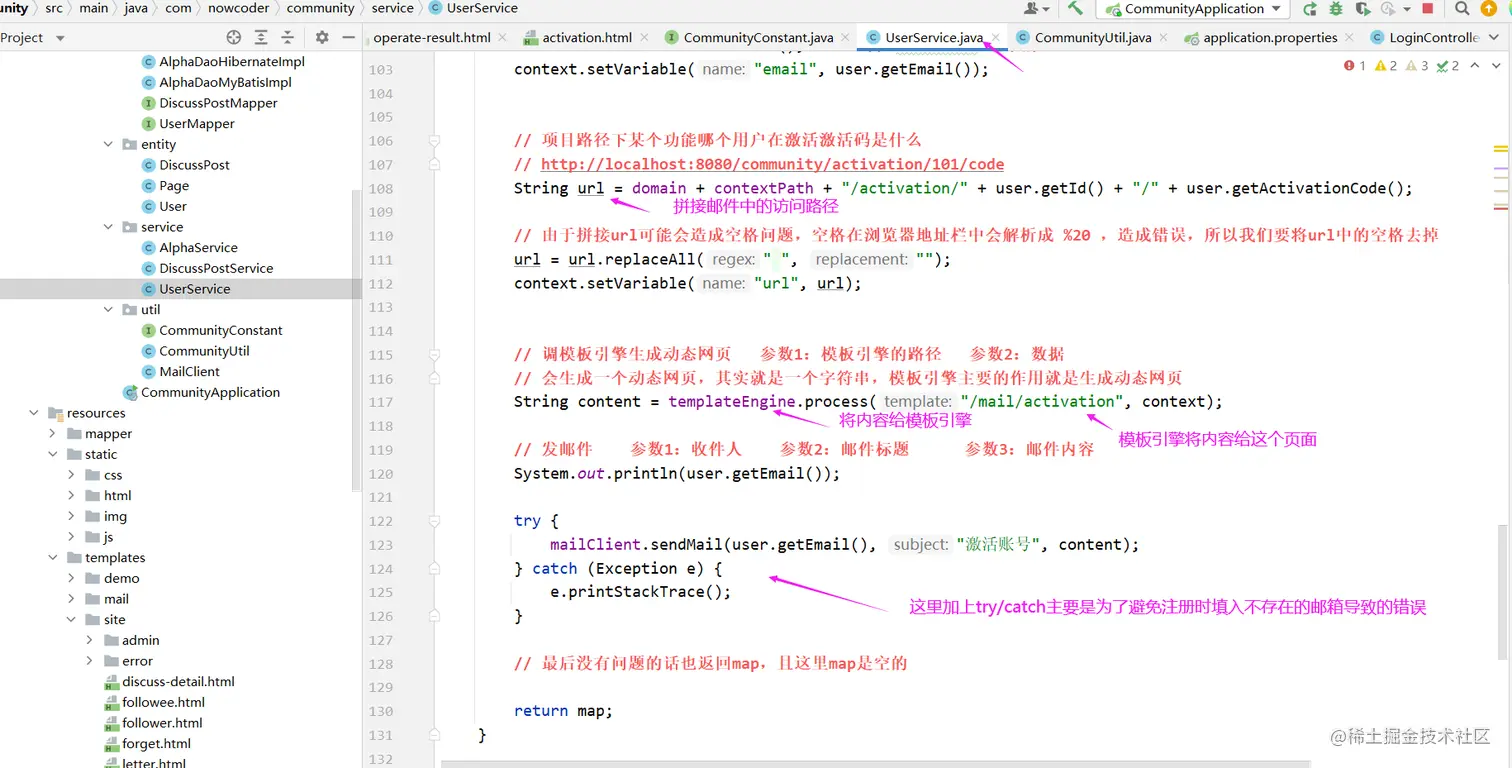Open MailClient in the Project tree

click(x=189, y=371)
